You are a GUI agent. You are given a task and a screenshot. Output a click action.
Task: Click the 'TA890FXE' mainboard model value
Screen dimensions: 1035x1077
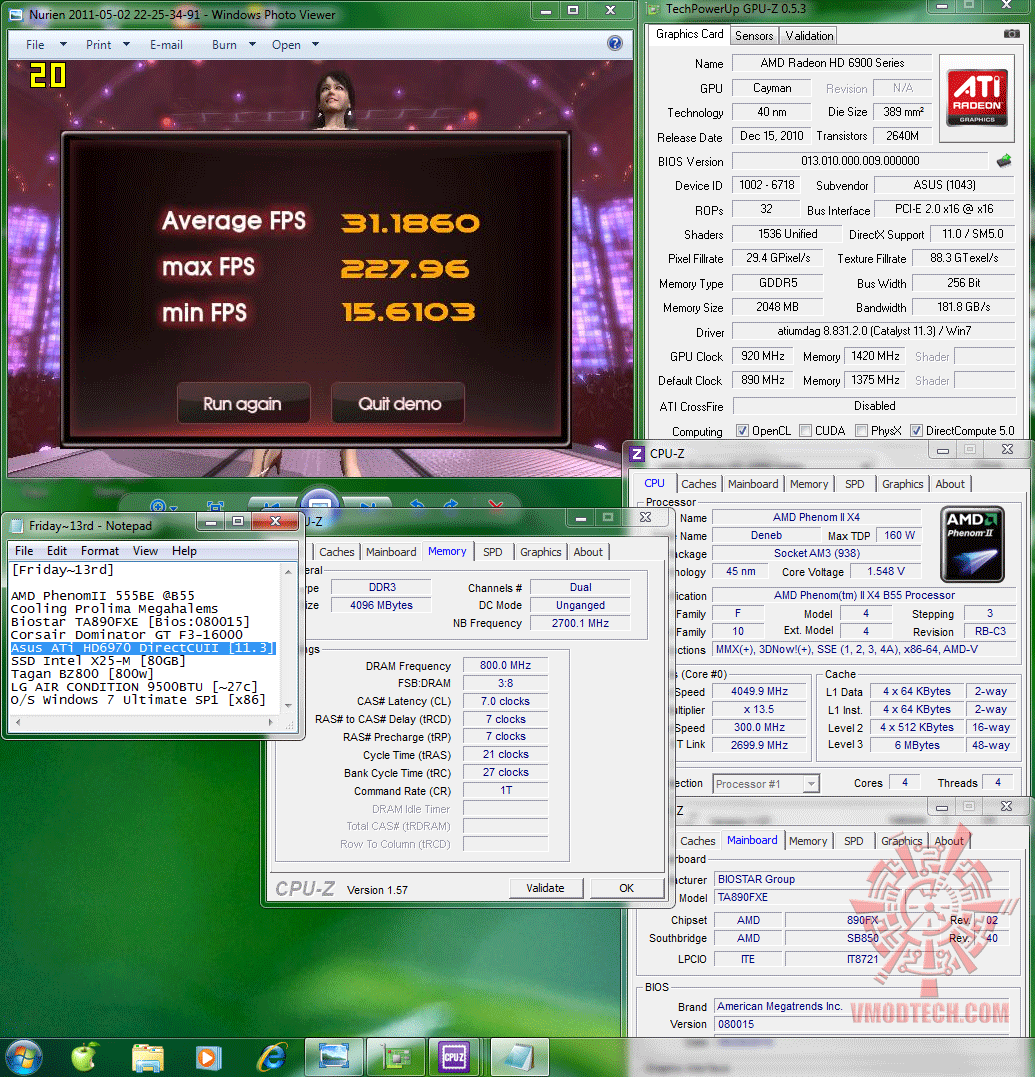861,897
